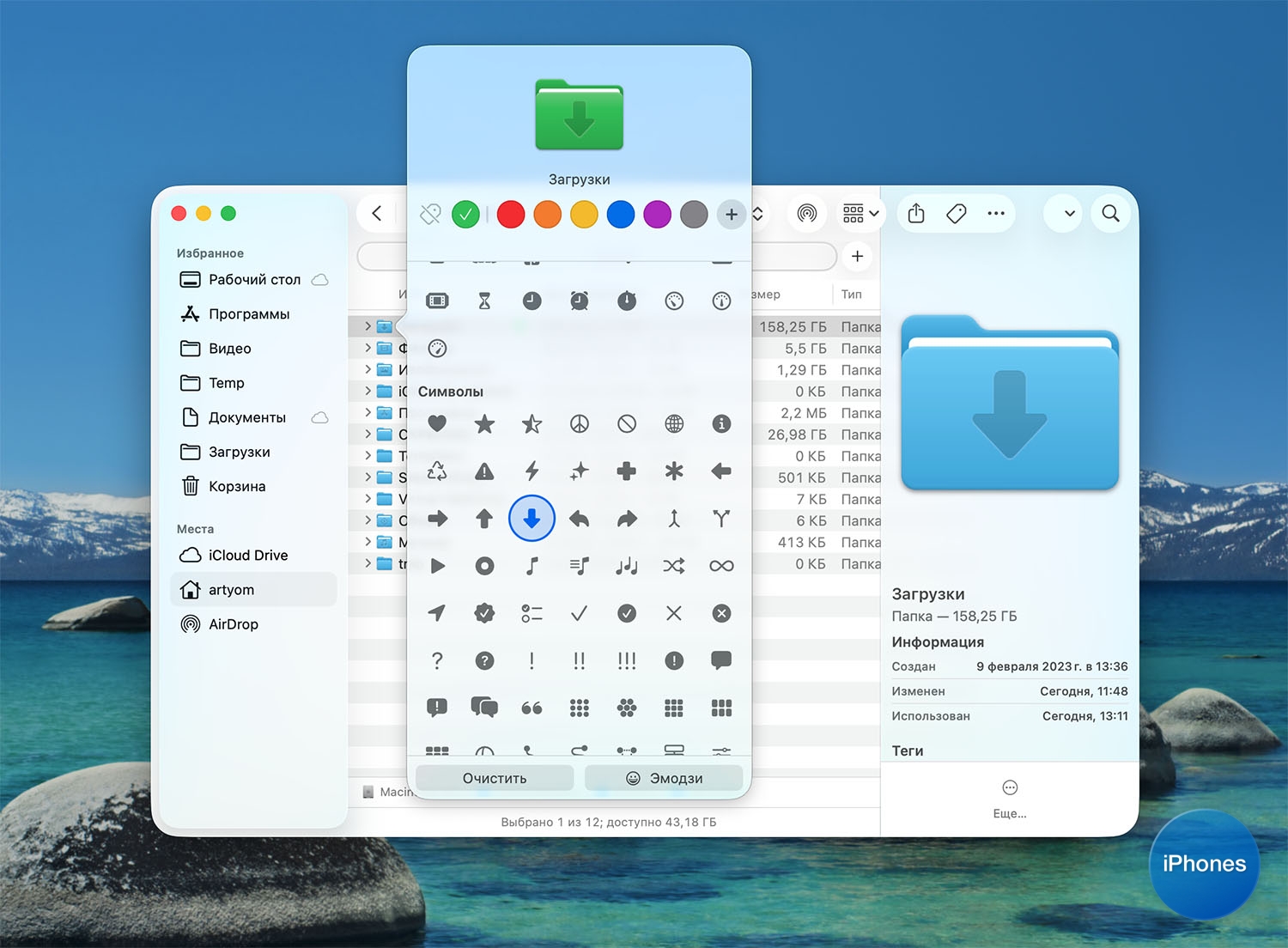Screen dimensions: 1288x948
Task: Toggle the green checkmark color tag
Action: [x=465, y=215]
